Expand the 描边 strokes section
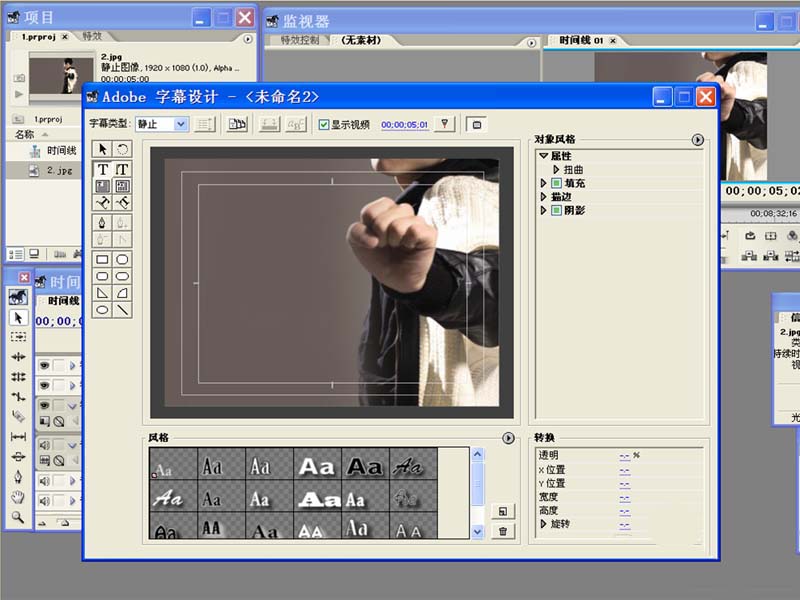Screen dimensions: 800x600 pos(543,196)
